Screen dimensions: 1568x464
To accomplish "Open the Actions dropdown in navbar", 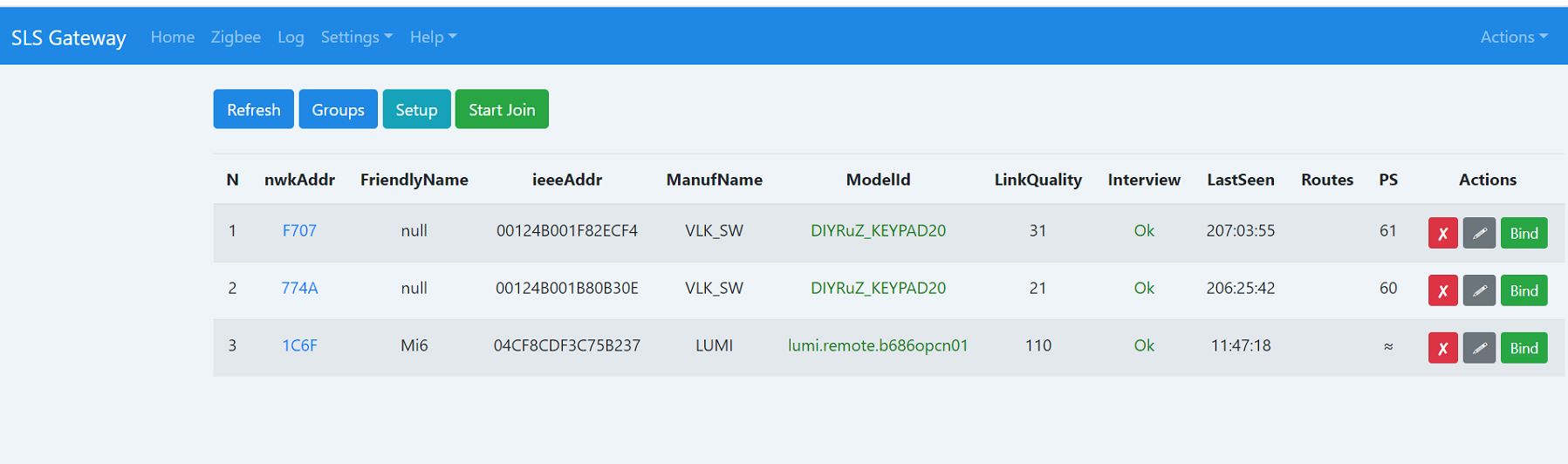I will [1513, 37].
